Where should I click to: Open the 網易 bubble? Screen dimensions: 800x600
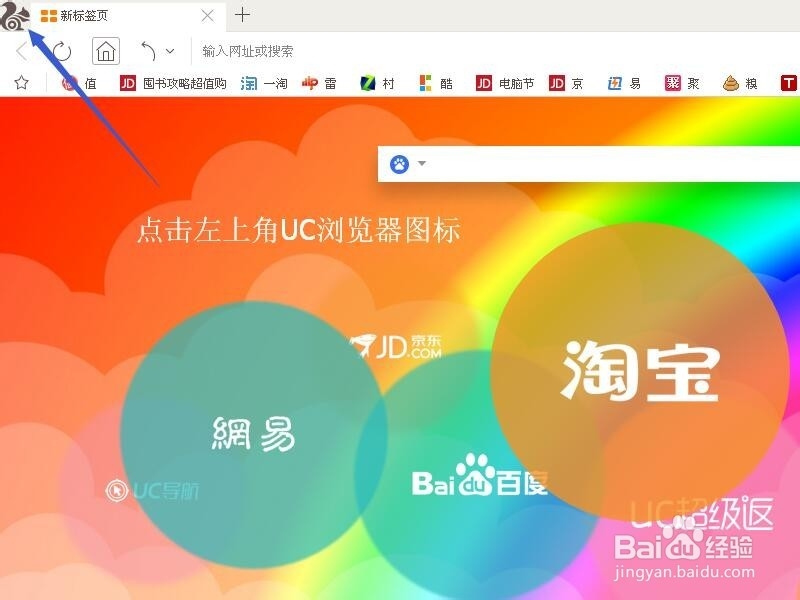tap(254, 434)
